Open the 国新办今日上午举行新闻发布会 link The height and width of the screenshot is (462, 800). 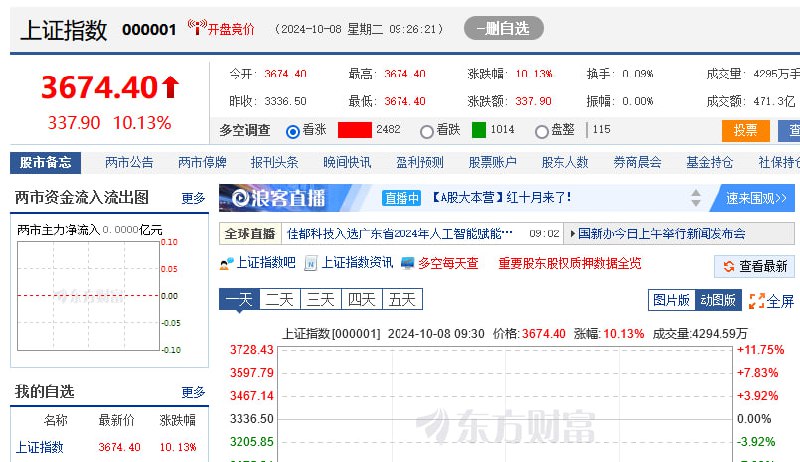coord(661,234)
